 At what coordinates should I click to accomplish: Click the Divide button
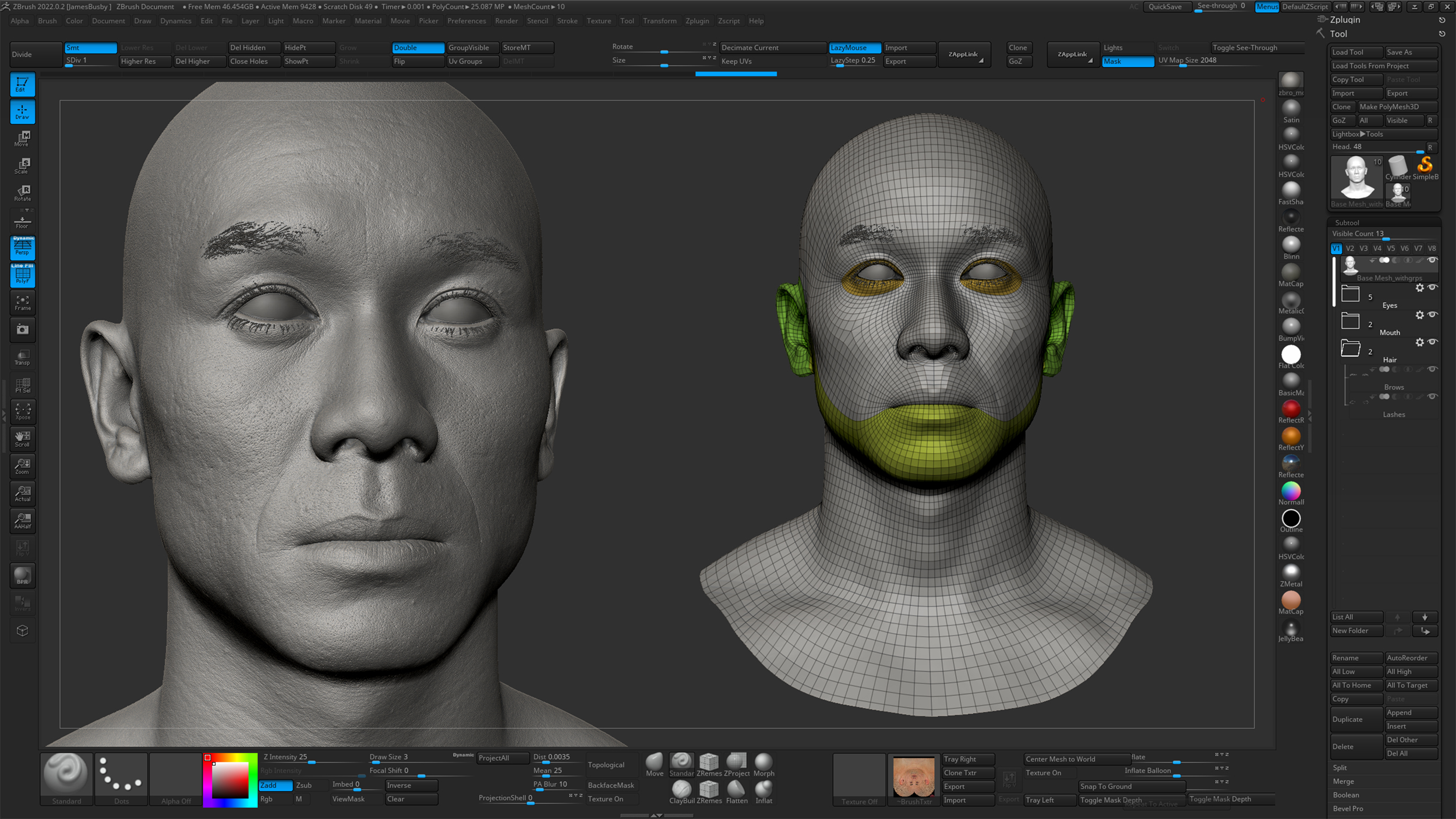36,54
